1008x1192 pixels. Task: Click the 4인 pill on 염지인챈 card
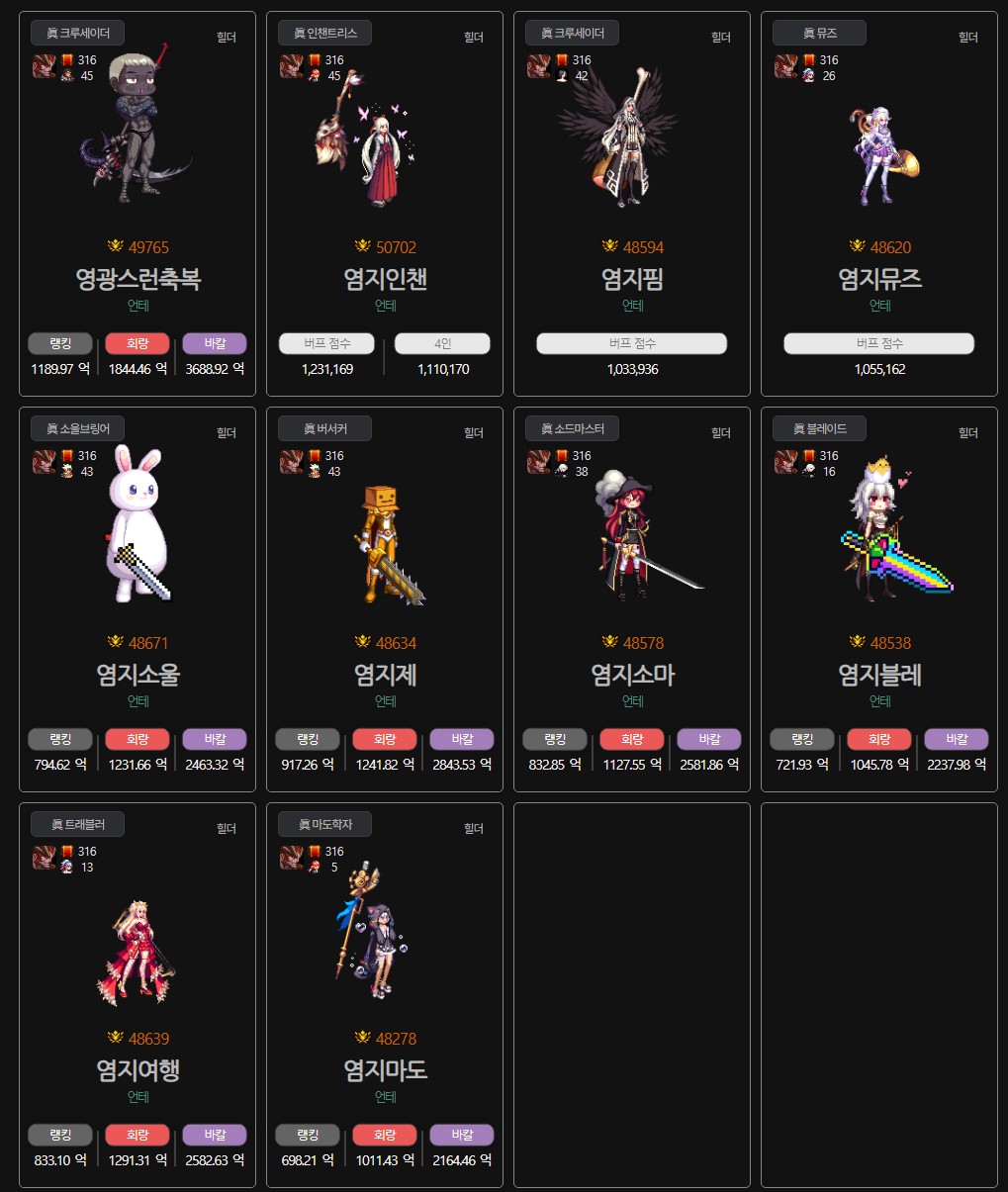[442, 343]
